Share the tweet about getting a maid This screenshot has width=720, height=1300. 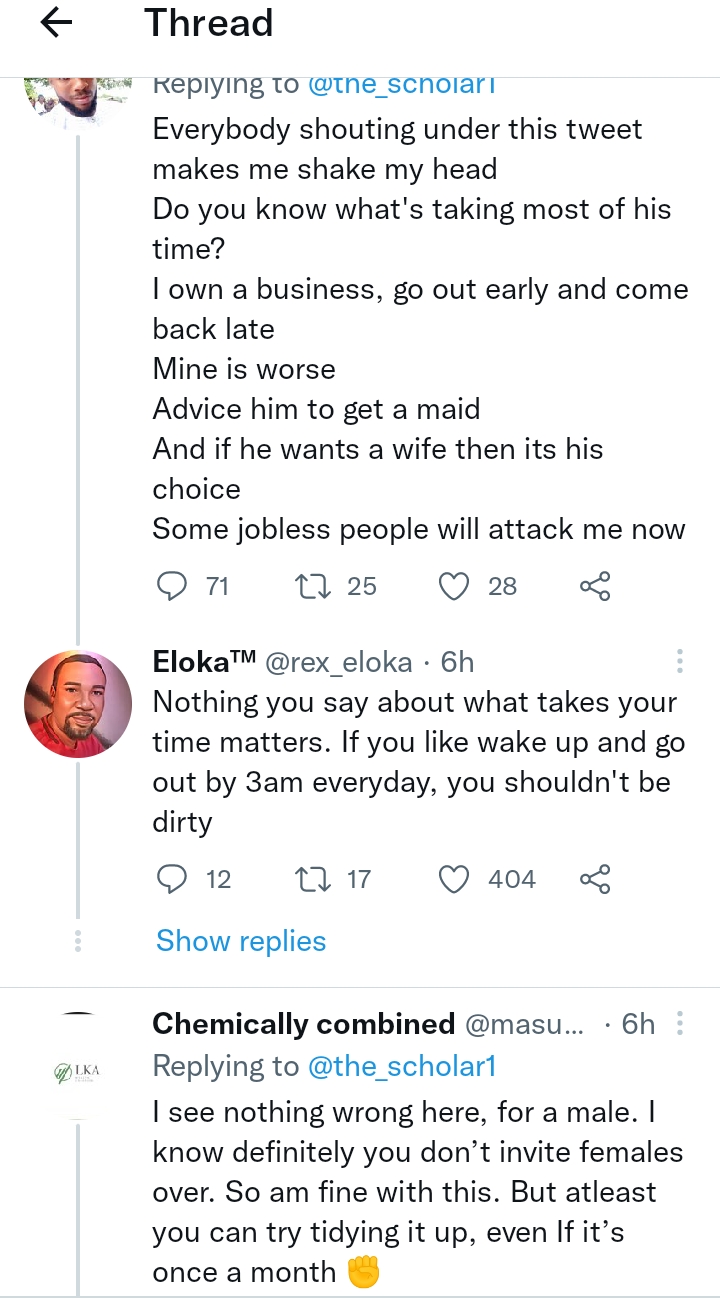coord(595,586)
